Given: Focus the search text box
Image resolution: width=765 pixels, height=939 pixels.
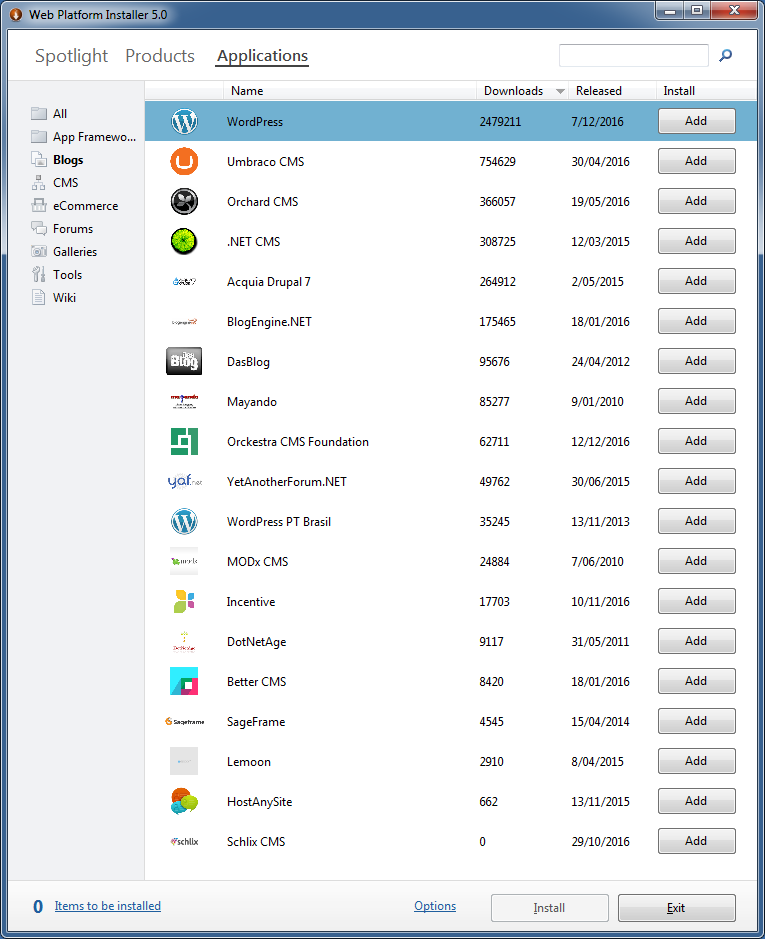Looking at the screenshot, I should (x=634, y=56).
